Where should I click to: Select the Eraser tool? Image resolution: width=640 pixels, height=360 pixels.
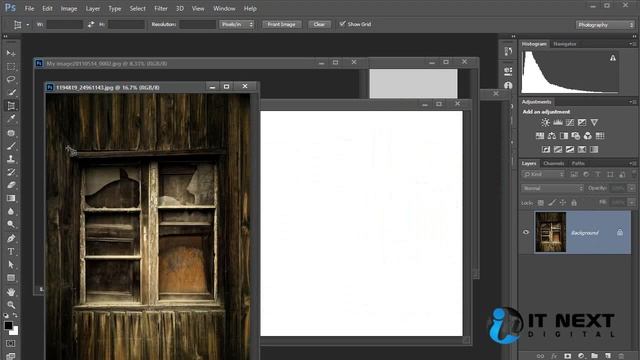pos(11,185)
